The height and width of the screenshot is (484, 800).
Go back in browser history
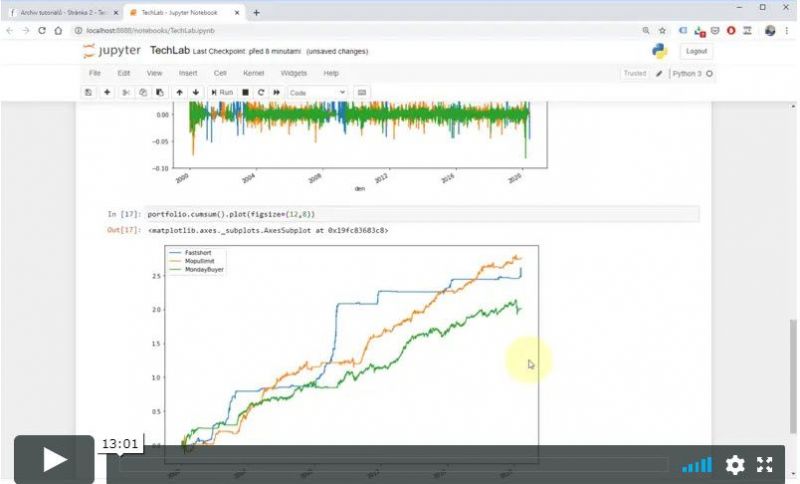pos(10,31)
